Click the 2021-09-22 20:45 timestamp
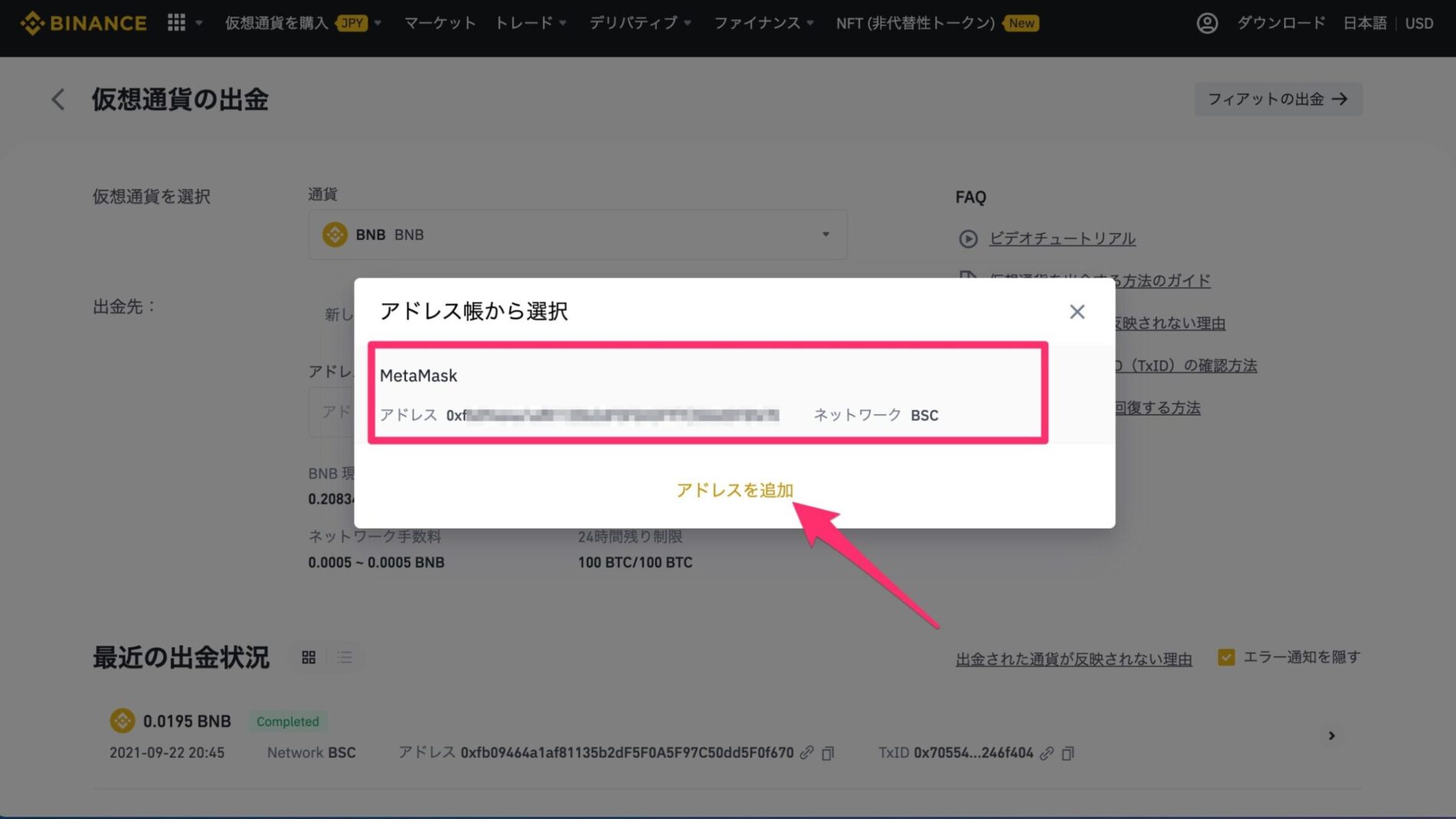The image size is (1456, 819). tap(167, 752)
